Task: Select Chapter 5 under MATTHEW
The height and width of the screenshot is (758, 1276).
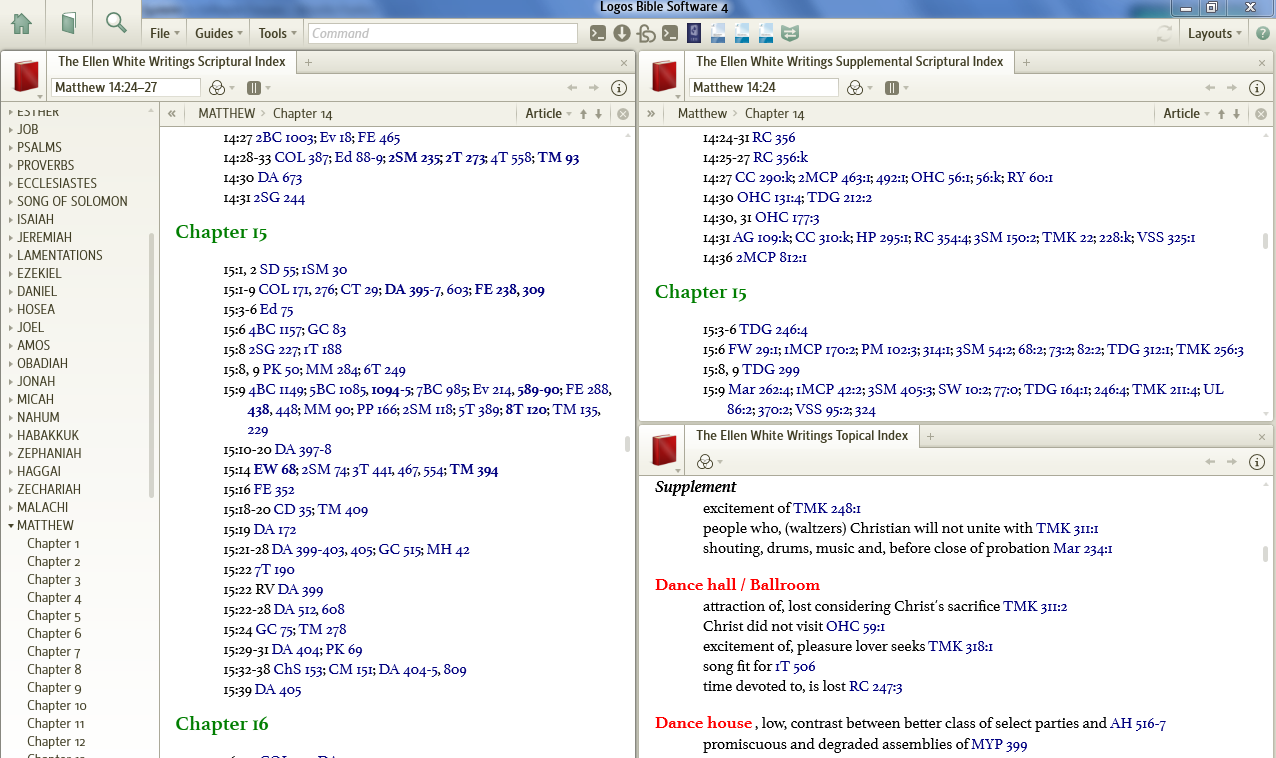Action: click(x=54, y=615)
